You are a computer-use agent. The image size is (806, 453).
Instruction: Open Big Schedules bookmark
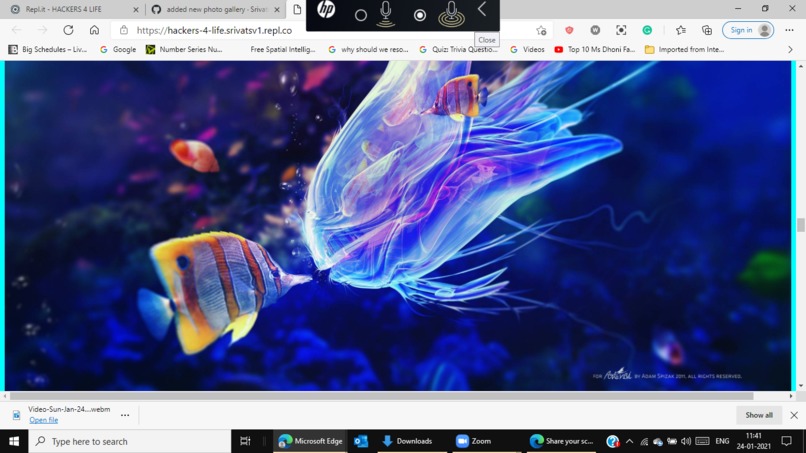click(x=48, y=49)
